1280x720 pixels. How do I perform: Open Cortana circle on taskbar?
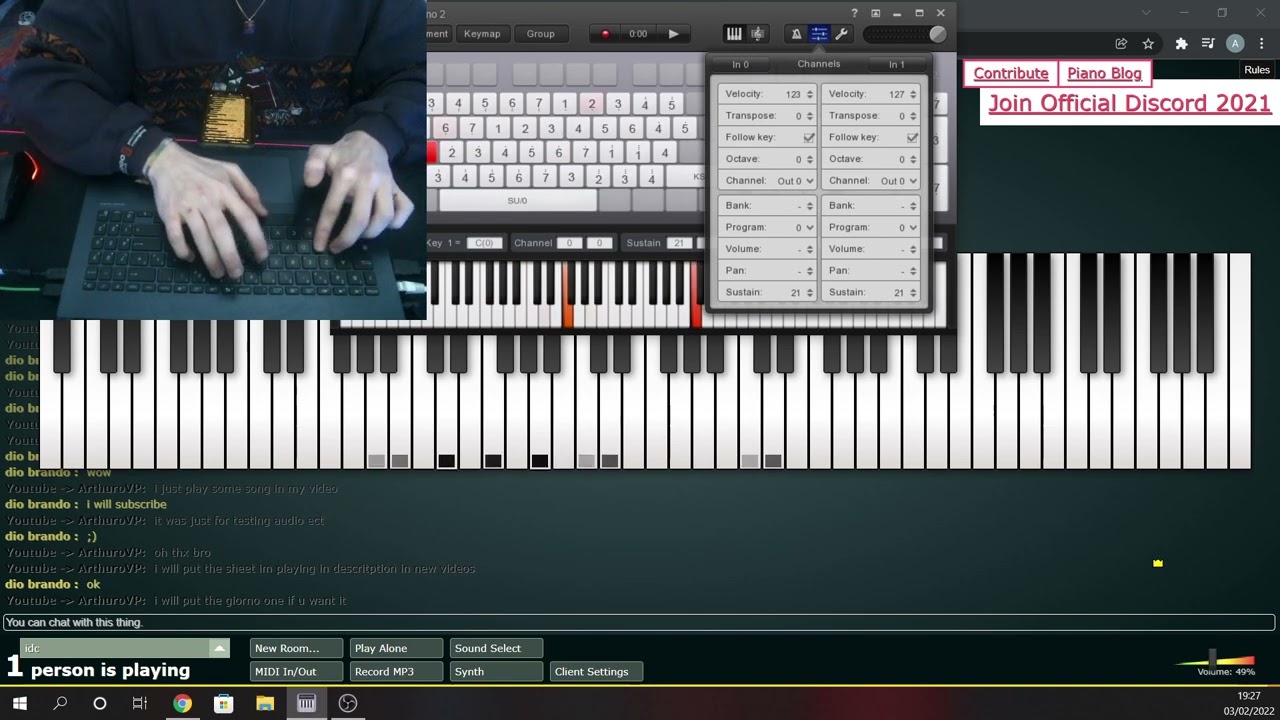tap(100, 703)
